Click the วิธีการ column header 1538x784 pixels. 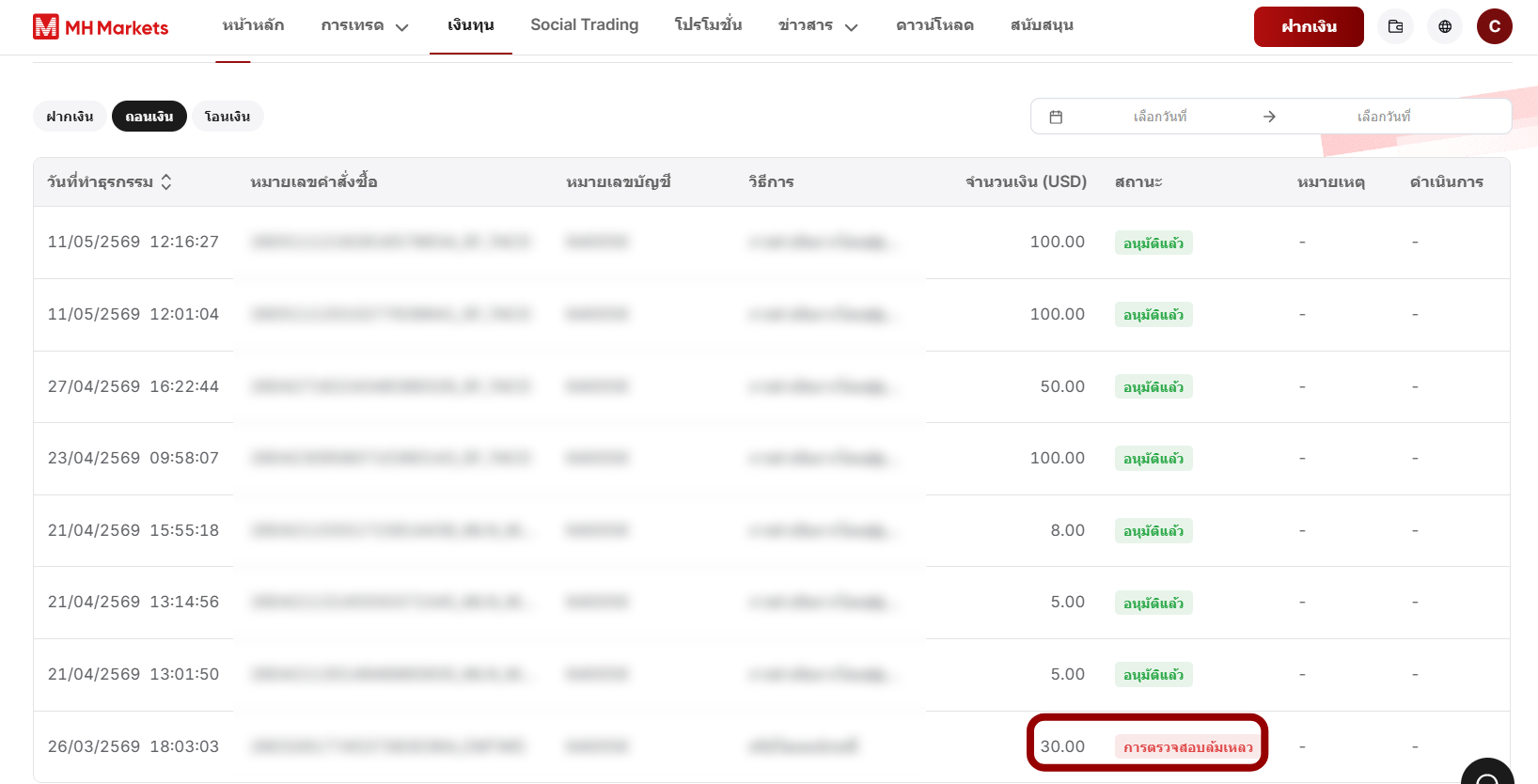pos(771,181)
